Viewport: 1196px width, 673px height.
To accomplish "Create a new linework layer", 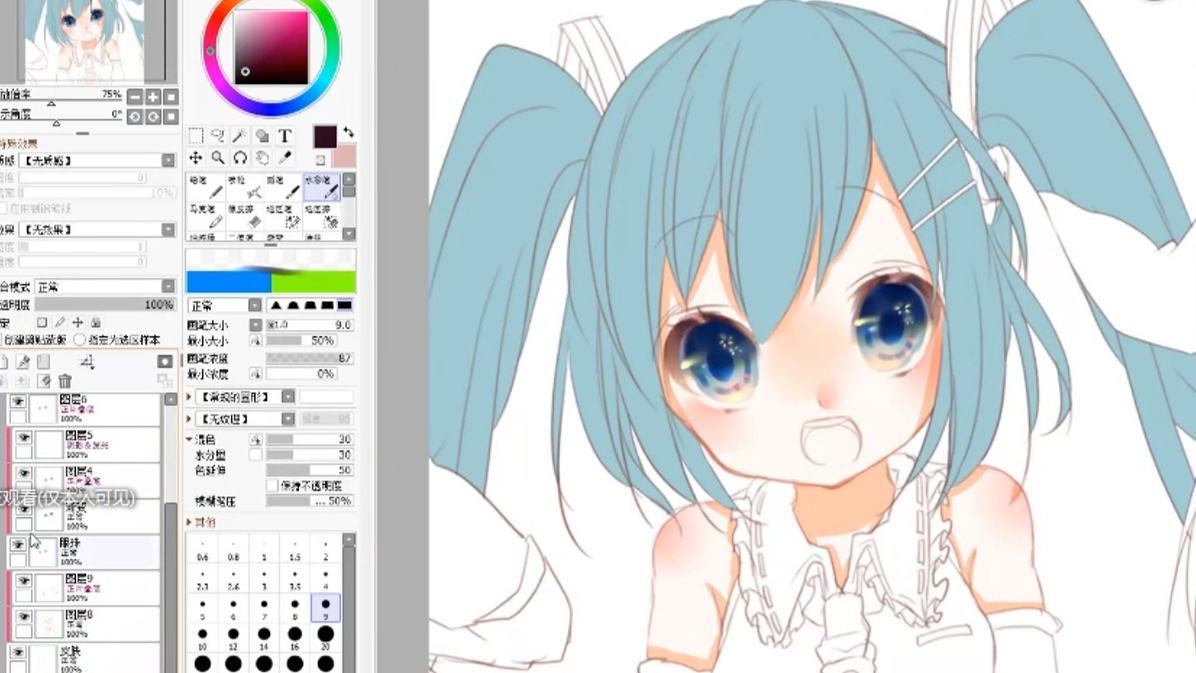I will [24, 362].
